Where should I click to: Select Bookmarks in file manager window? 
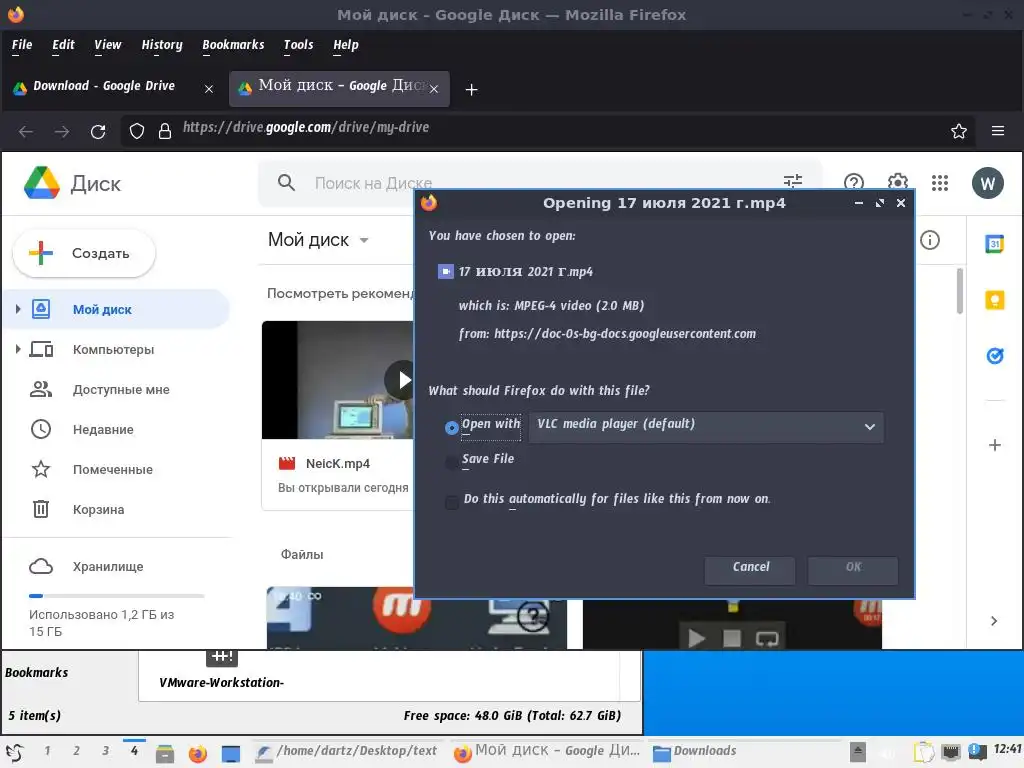coord(37,673)
